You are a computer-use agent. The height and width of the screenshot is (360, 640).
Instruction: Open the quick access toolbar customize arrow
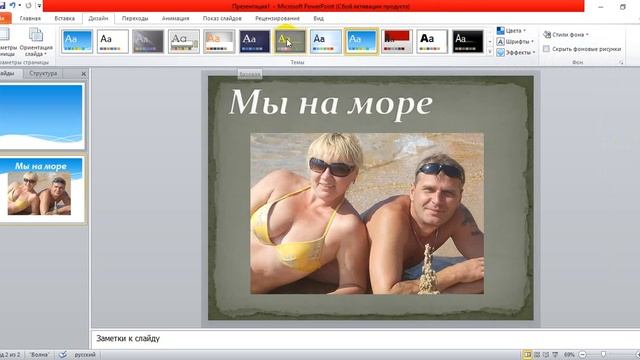(39, 6)
